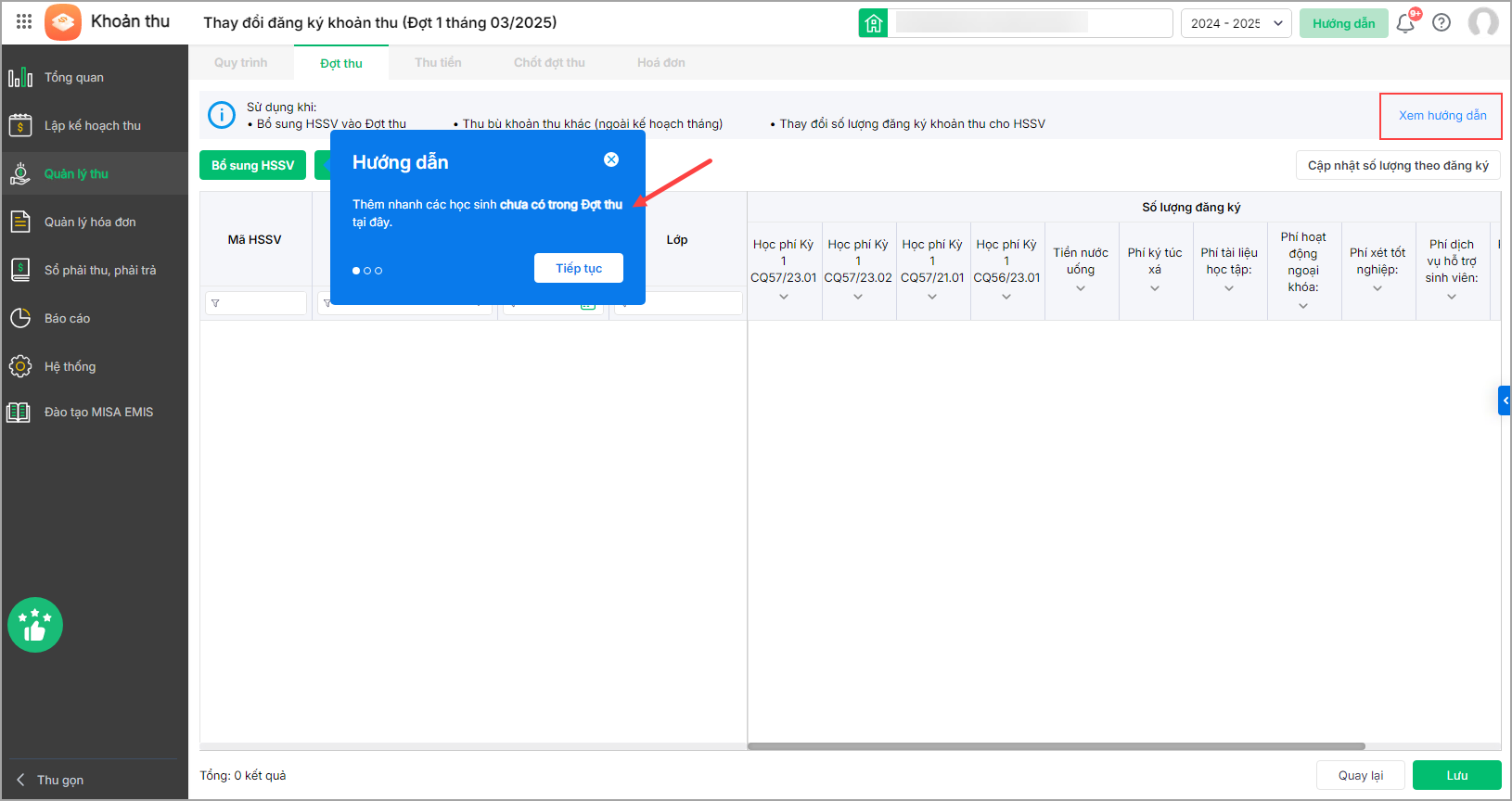Save changes with Lưu button
The image size is (1512, 801).
click(x=1457, y=775)
